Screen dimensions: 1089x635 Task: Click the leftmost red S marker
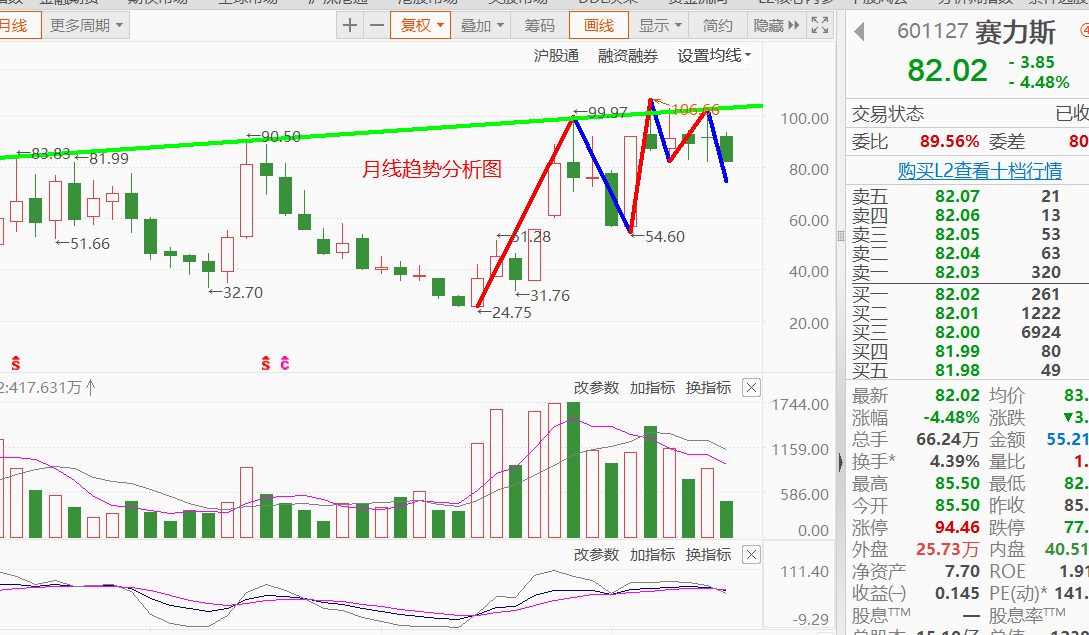pyautogui.click(x=16, y=363)
